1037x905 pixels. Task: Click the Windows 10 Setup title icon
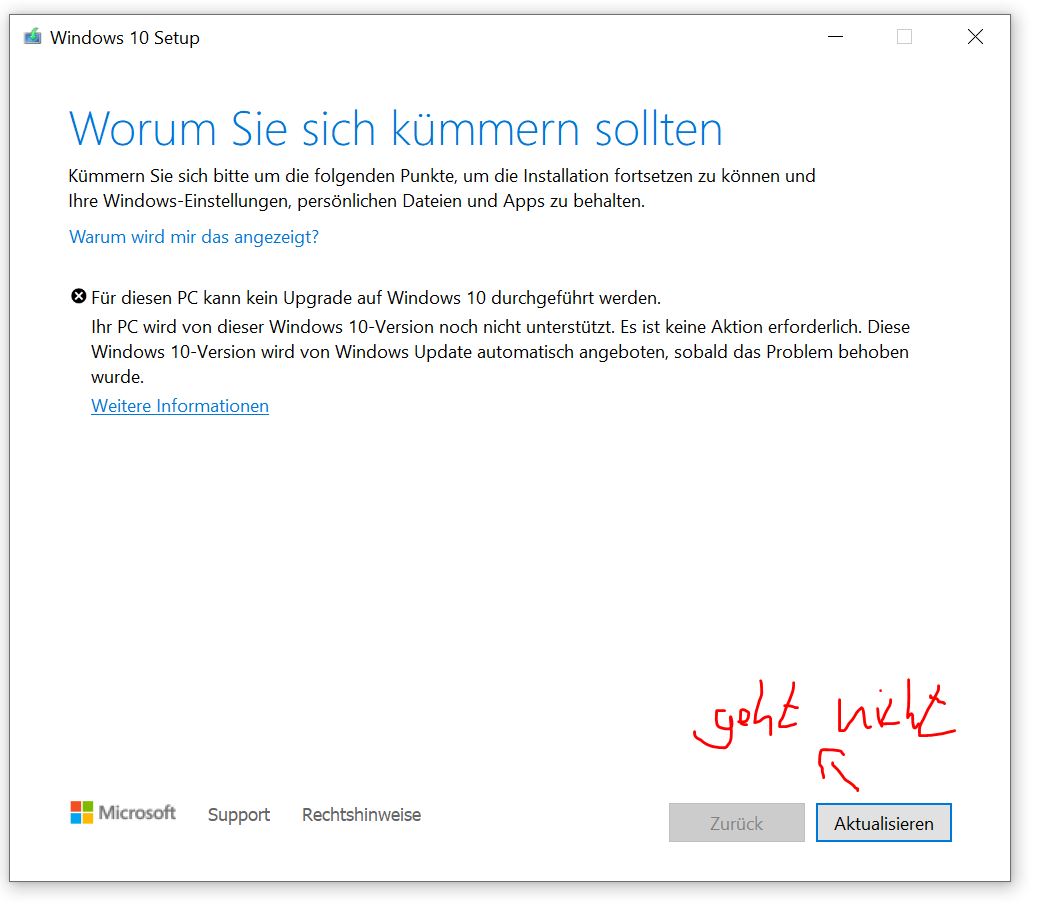click(x=32, y=36)
